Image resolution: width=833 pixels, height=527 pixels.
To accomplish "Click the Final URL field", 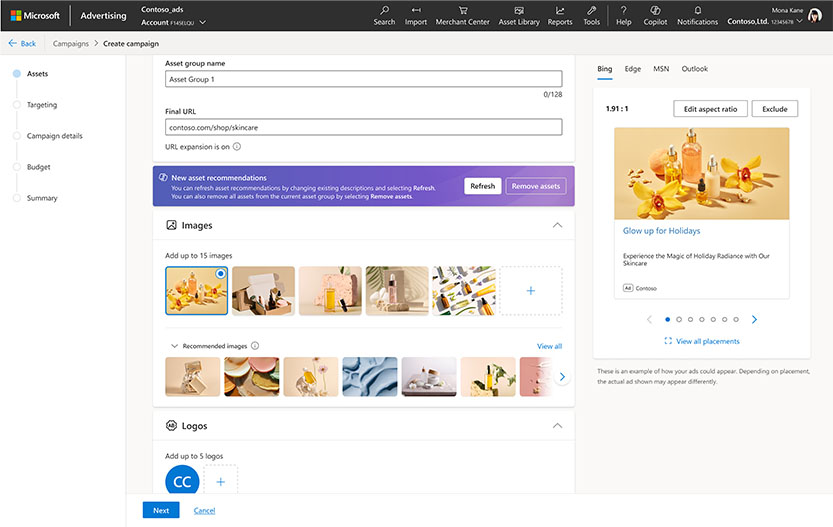I will coord(363,128).
